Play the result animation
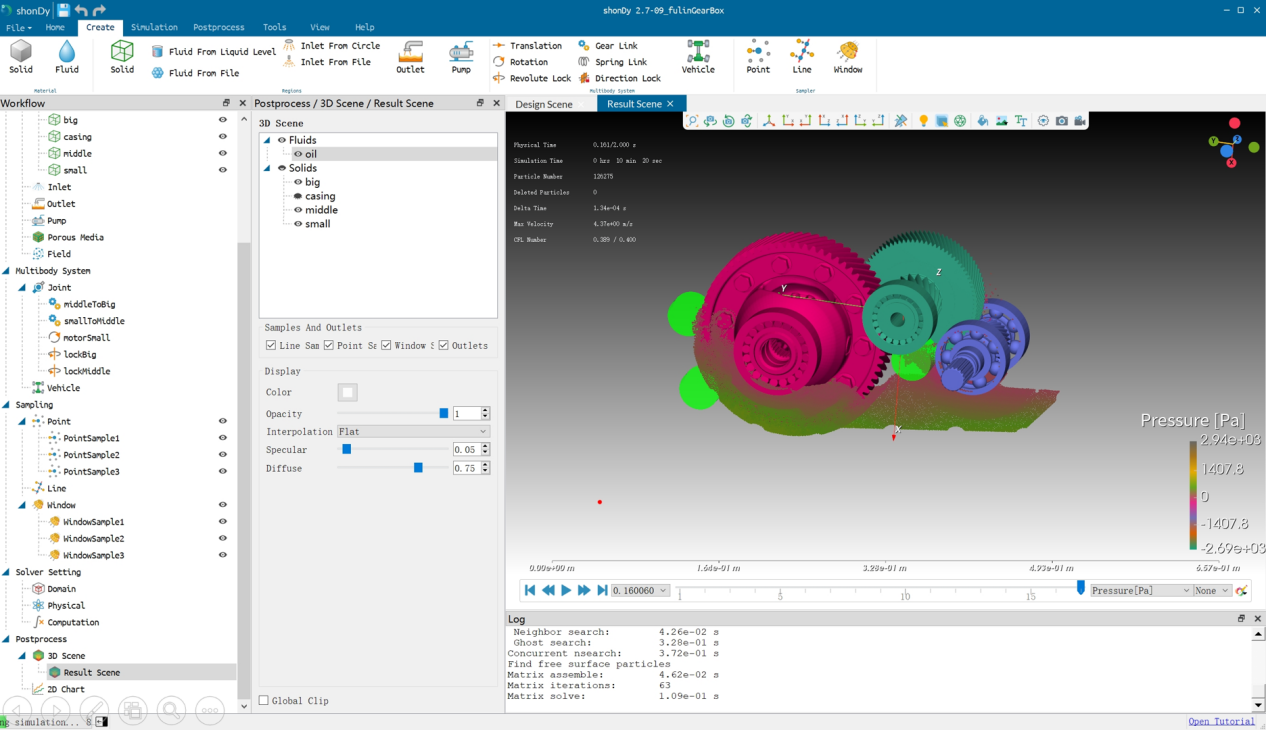Screen dimensions: 1266x730 (x=566, y=591)
